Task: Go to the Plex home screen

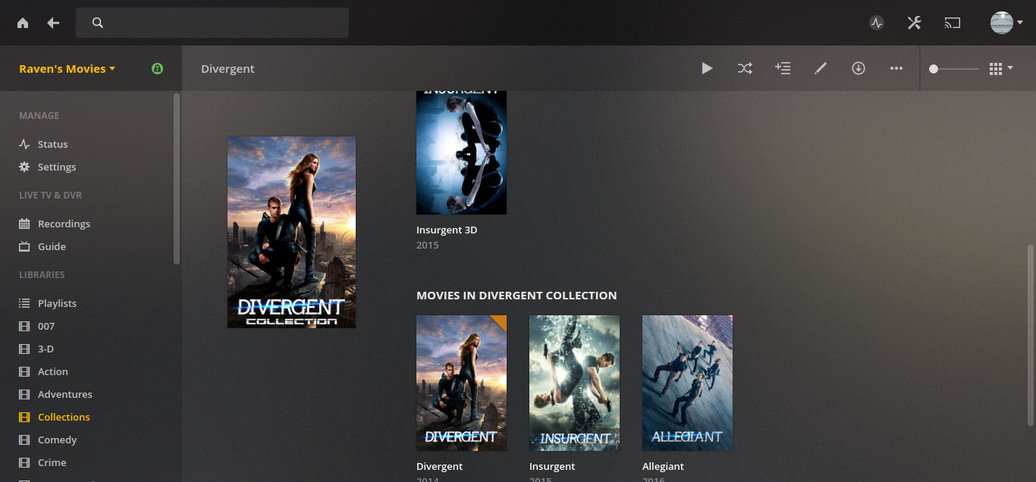Action: [22, 23]
